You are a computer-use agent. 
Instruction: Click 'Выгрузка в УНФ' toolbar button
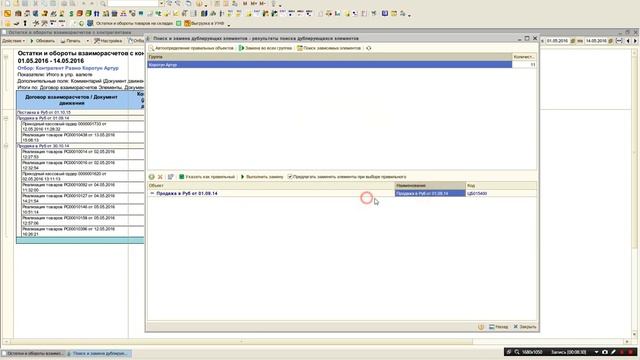(x=204, y=23)
